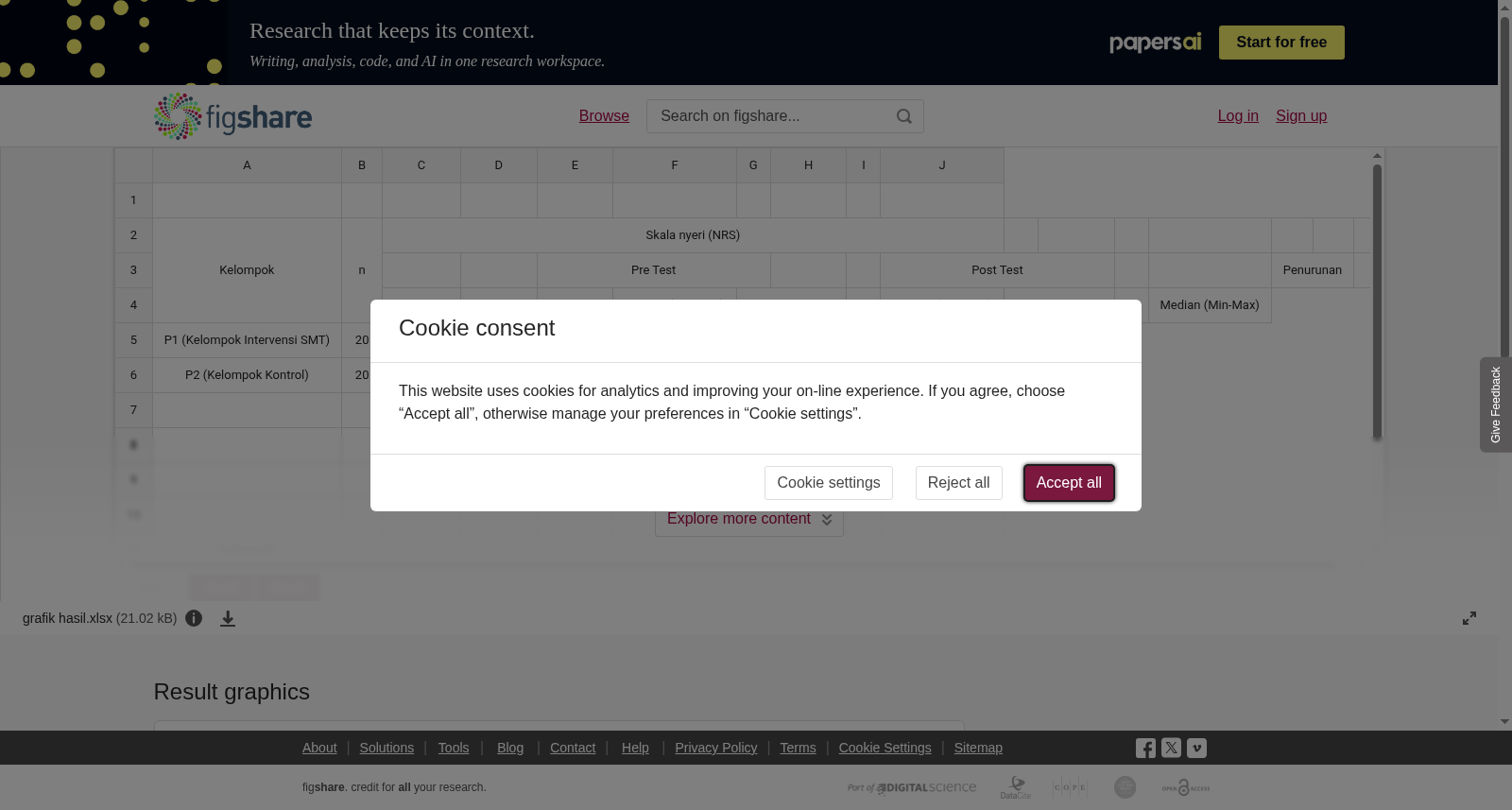The width and height of the screenshot is (1512, 810).
Task: Click the Open Access footer logo
Action: point(1186,787)
